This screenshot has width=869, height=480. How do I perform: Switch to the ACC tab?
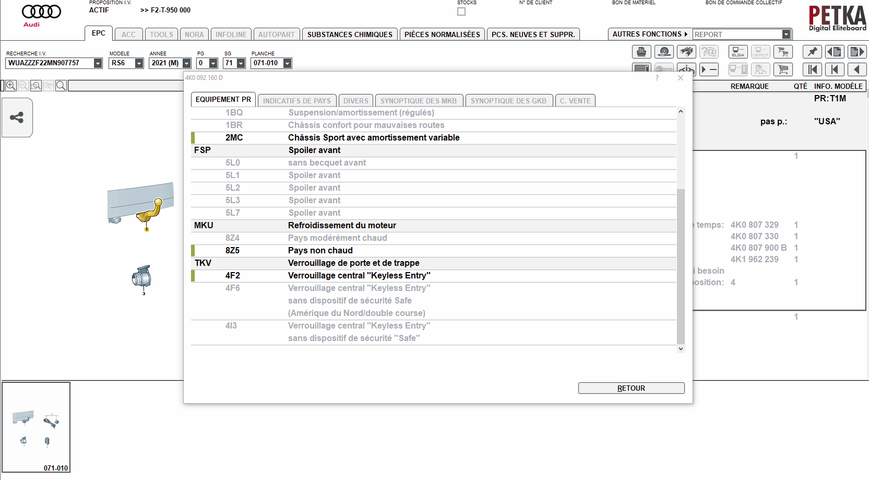pyautogui.click(x=129, y=34)
